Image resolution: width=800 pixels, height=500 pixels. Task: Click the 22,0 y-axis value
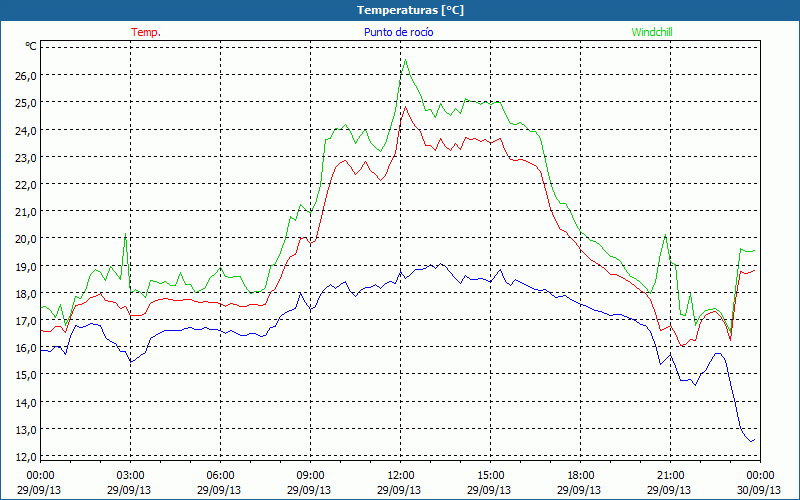tap(26, 184)
